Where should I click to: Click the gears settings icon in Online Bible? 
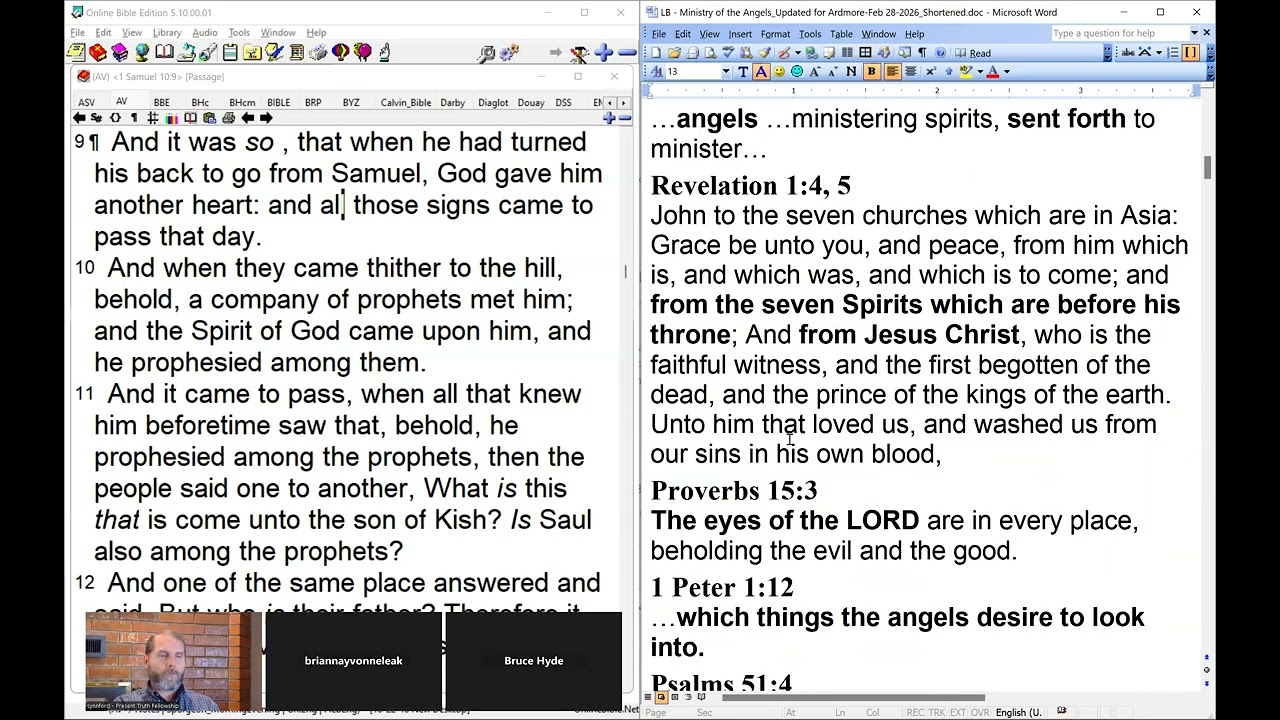509,52
